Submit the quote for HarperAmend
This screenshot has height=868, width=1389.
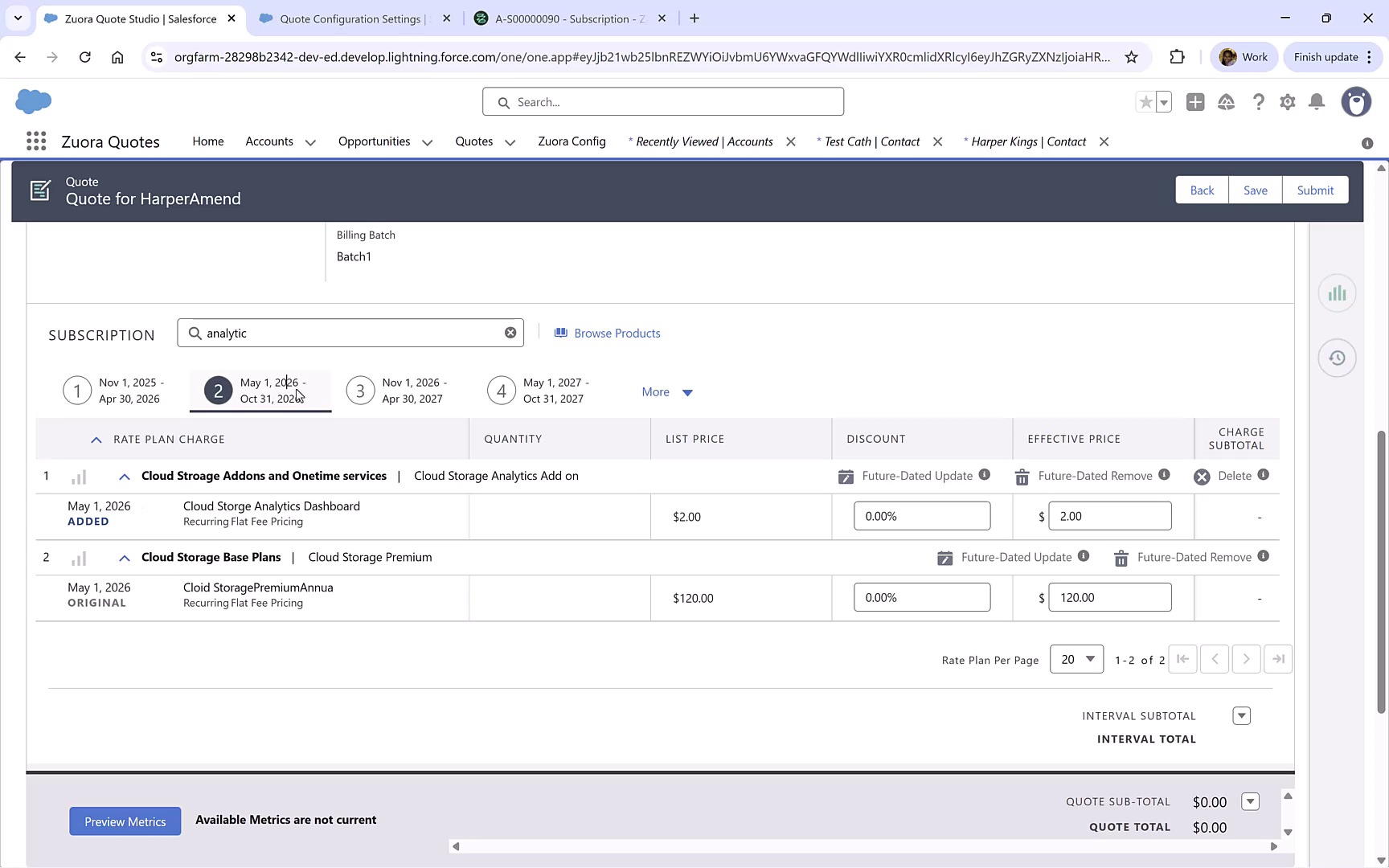pyautogui.click(x=1315, y=190)
